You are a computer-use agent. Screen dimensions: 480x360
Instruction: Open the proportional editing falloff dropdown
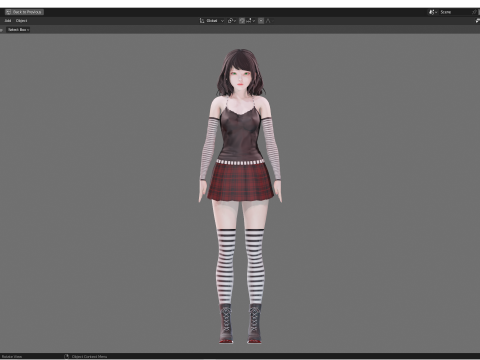(269, 21)
